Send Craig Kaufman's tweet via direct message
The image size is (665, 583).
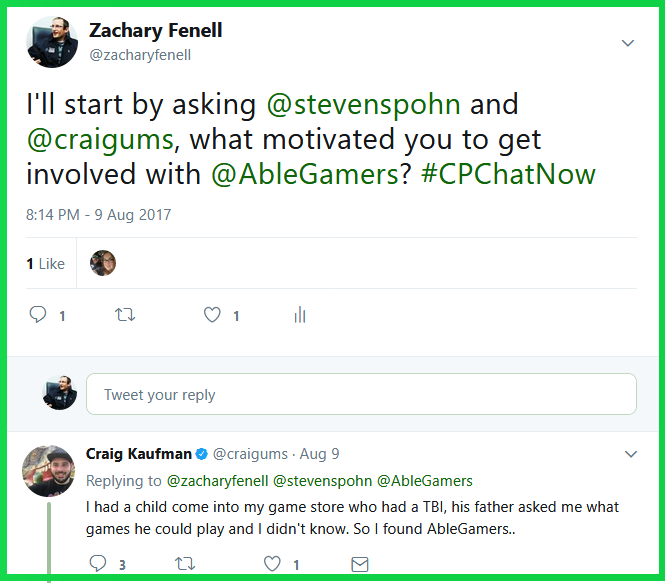point(360,564)
